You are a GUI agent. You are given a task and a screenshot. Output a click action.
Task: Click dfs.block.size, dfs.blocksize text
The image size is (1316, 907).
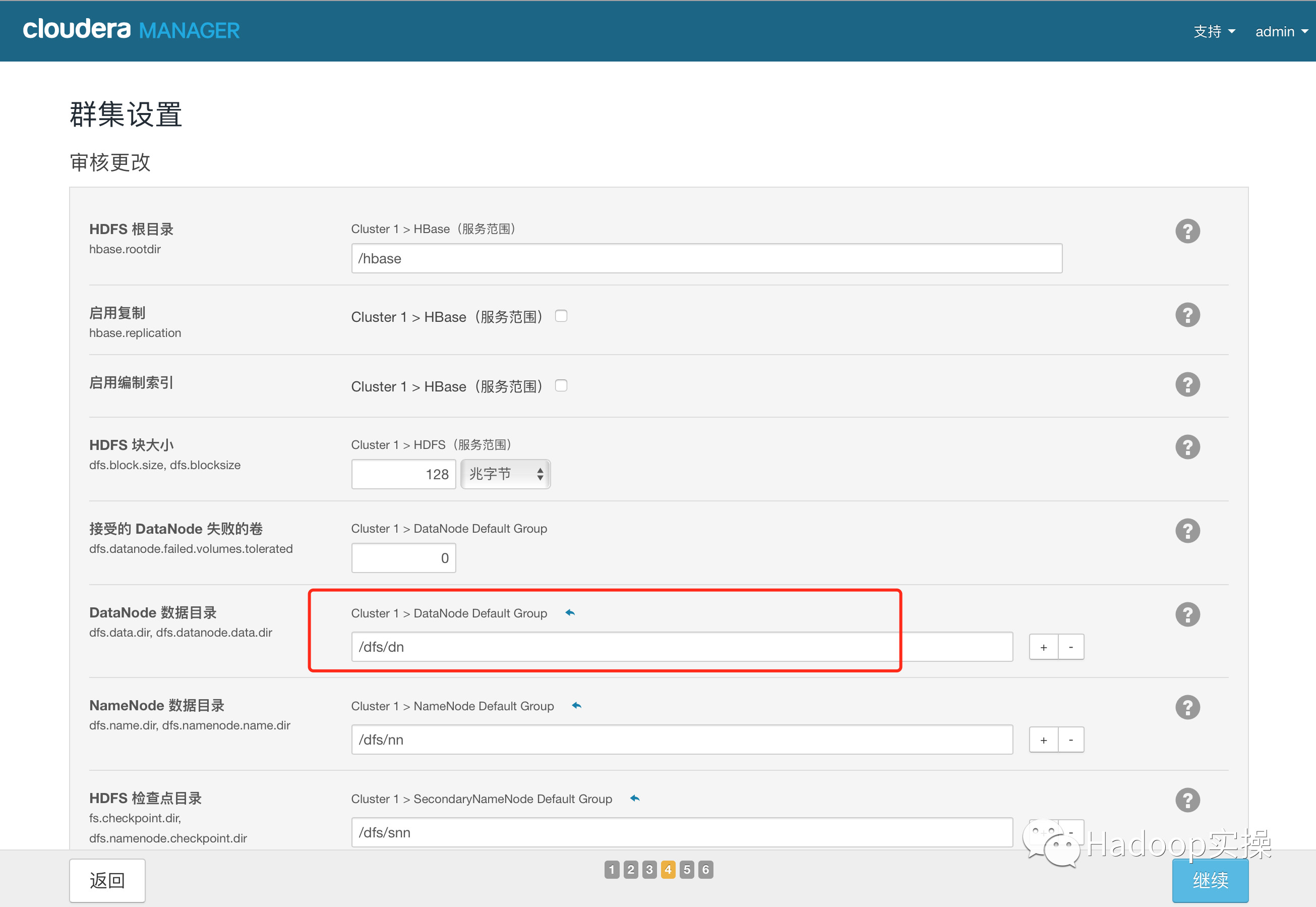165,465
